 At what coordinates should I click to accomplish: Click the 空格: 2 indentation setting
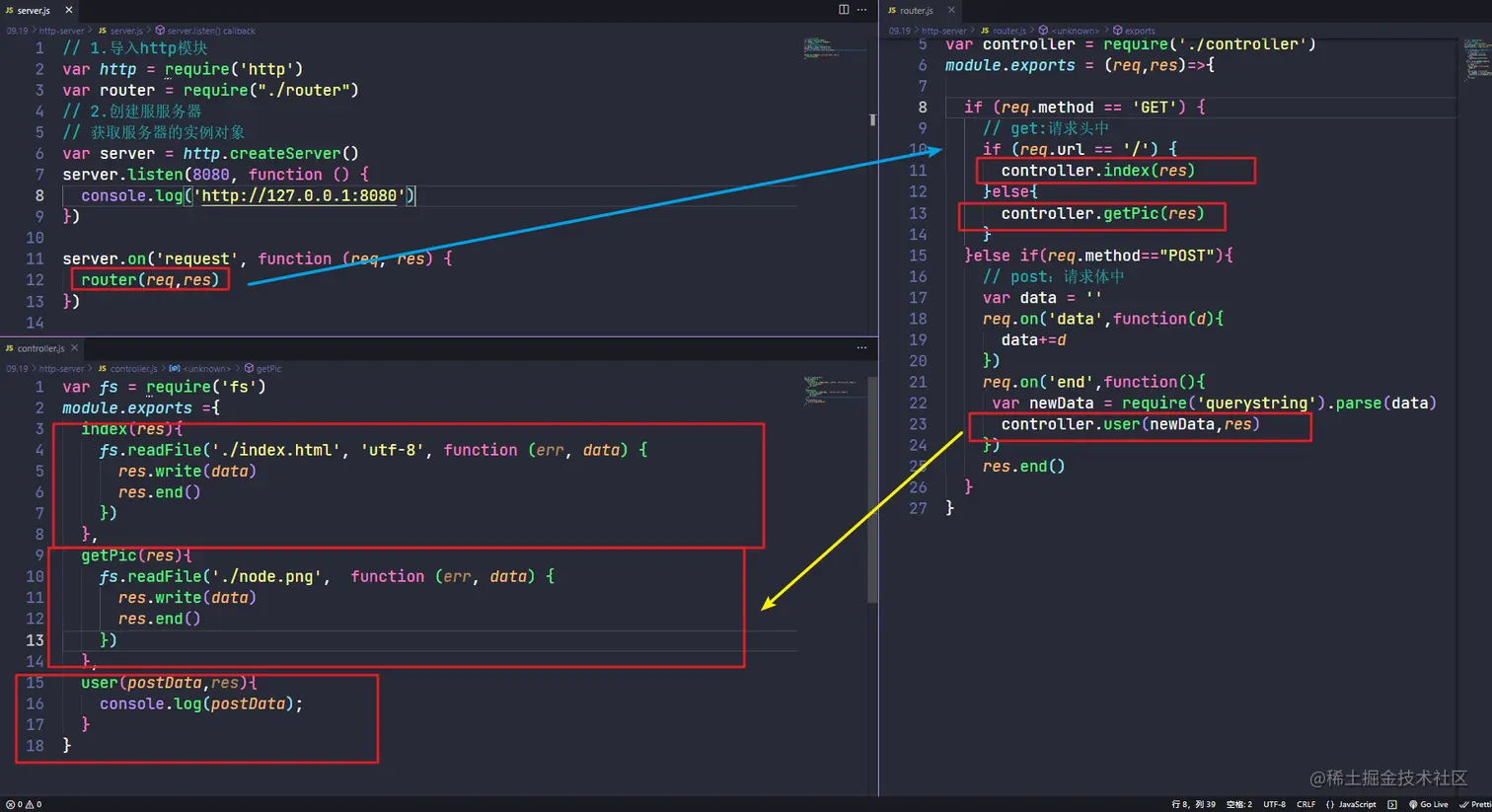(1238, 804)
